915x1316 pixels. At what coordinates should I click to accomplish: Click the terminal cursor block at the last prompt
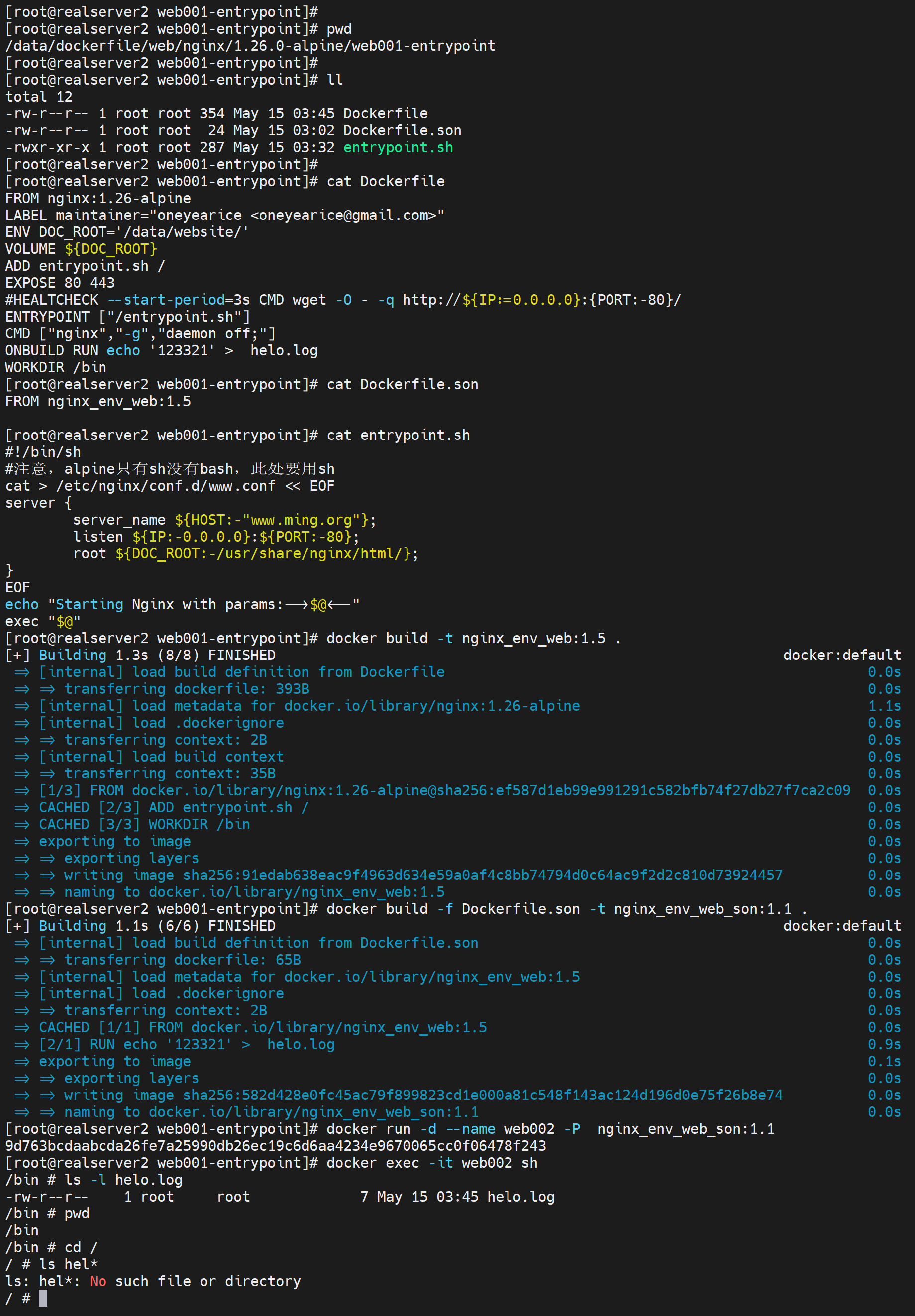[x=43, y=1298]
